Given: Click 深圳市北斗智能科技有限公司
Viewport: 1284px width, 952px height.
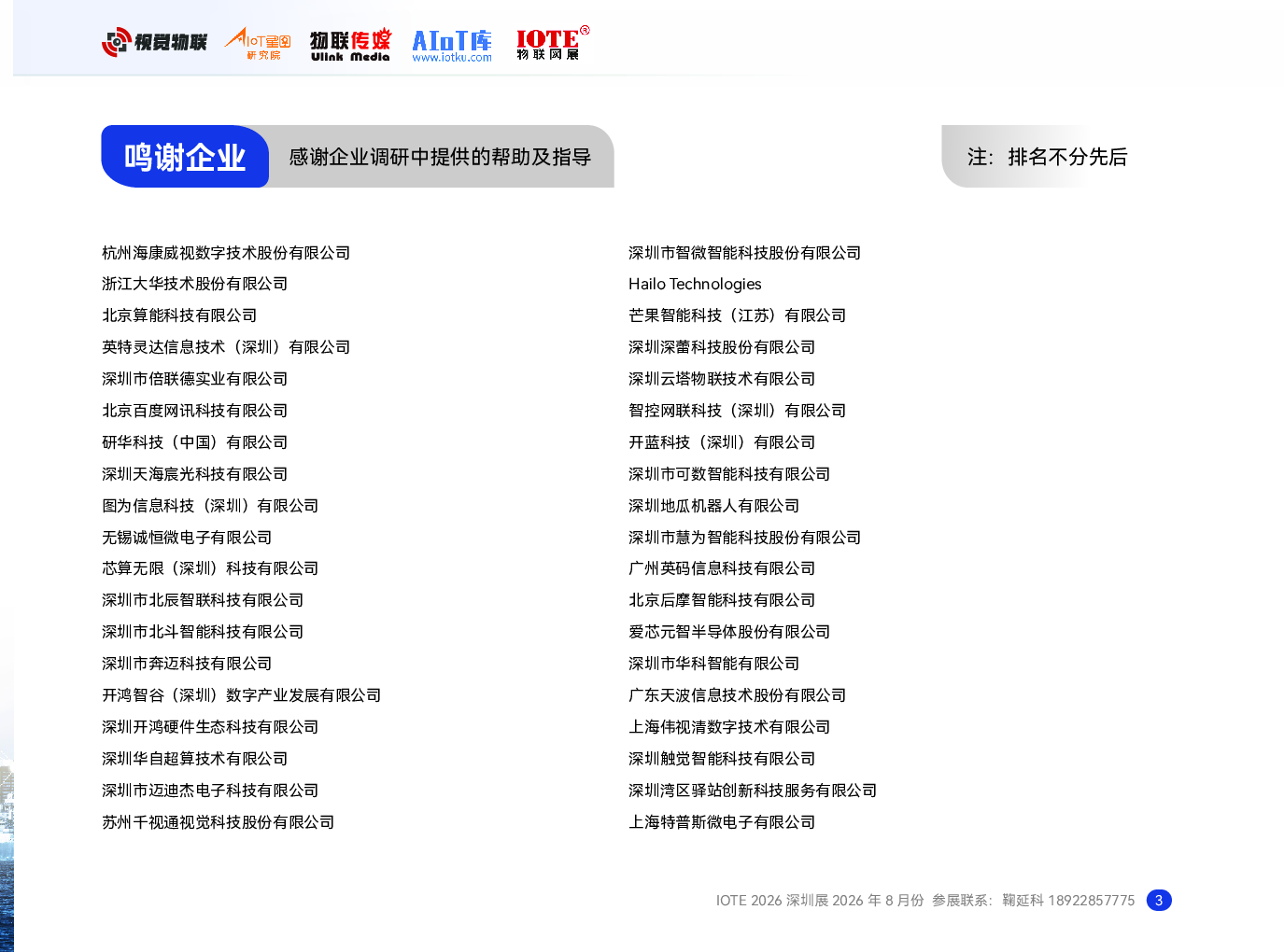Looking at the screenshot, I should (x=203, y=632).
